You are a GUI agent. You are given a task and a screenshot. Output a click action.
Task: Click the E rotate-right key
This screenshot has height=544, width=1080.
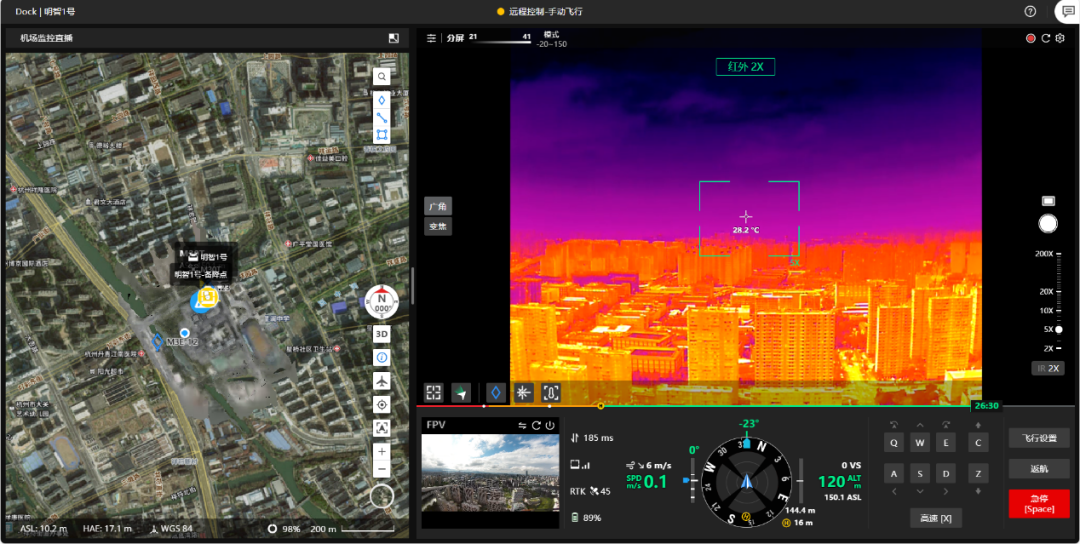click(946, 443)
